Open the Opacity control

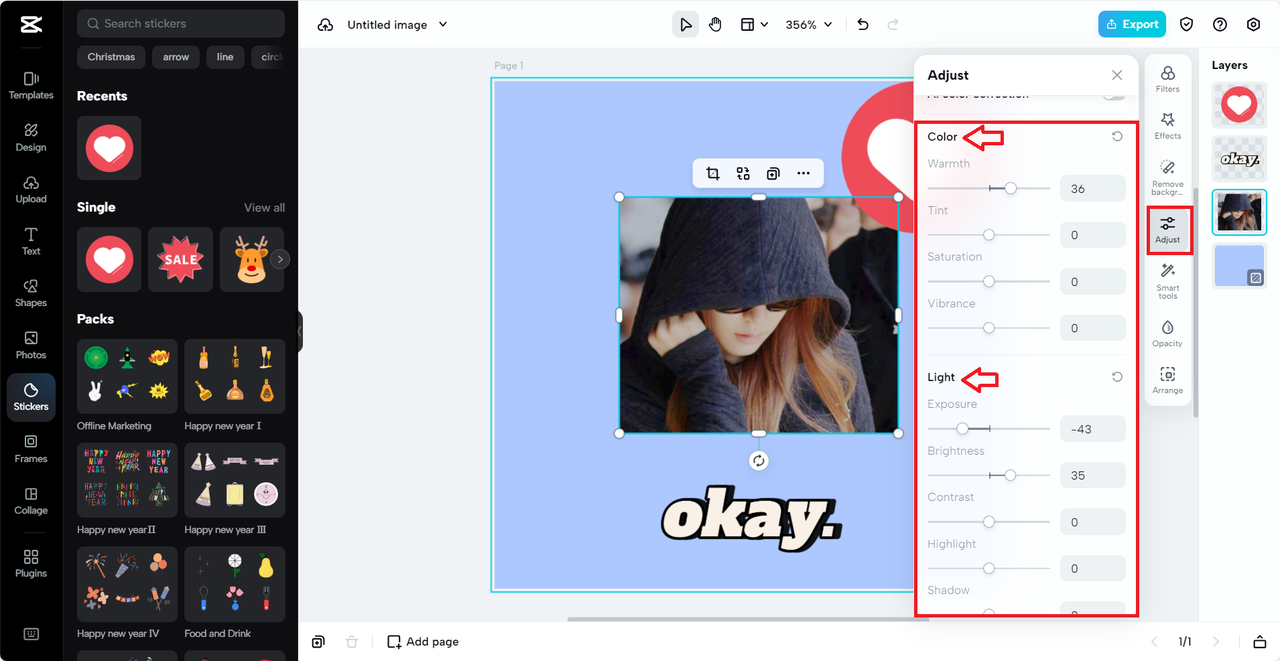(1167, 333)
